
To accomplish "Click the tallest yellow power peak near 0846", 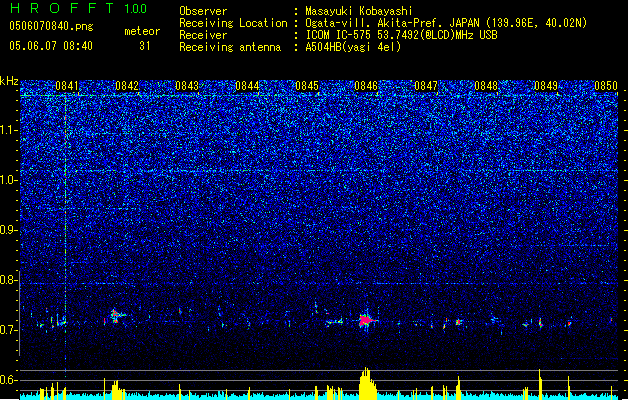I will tap(367, 383).
